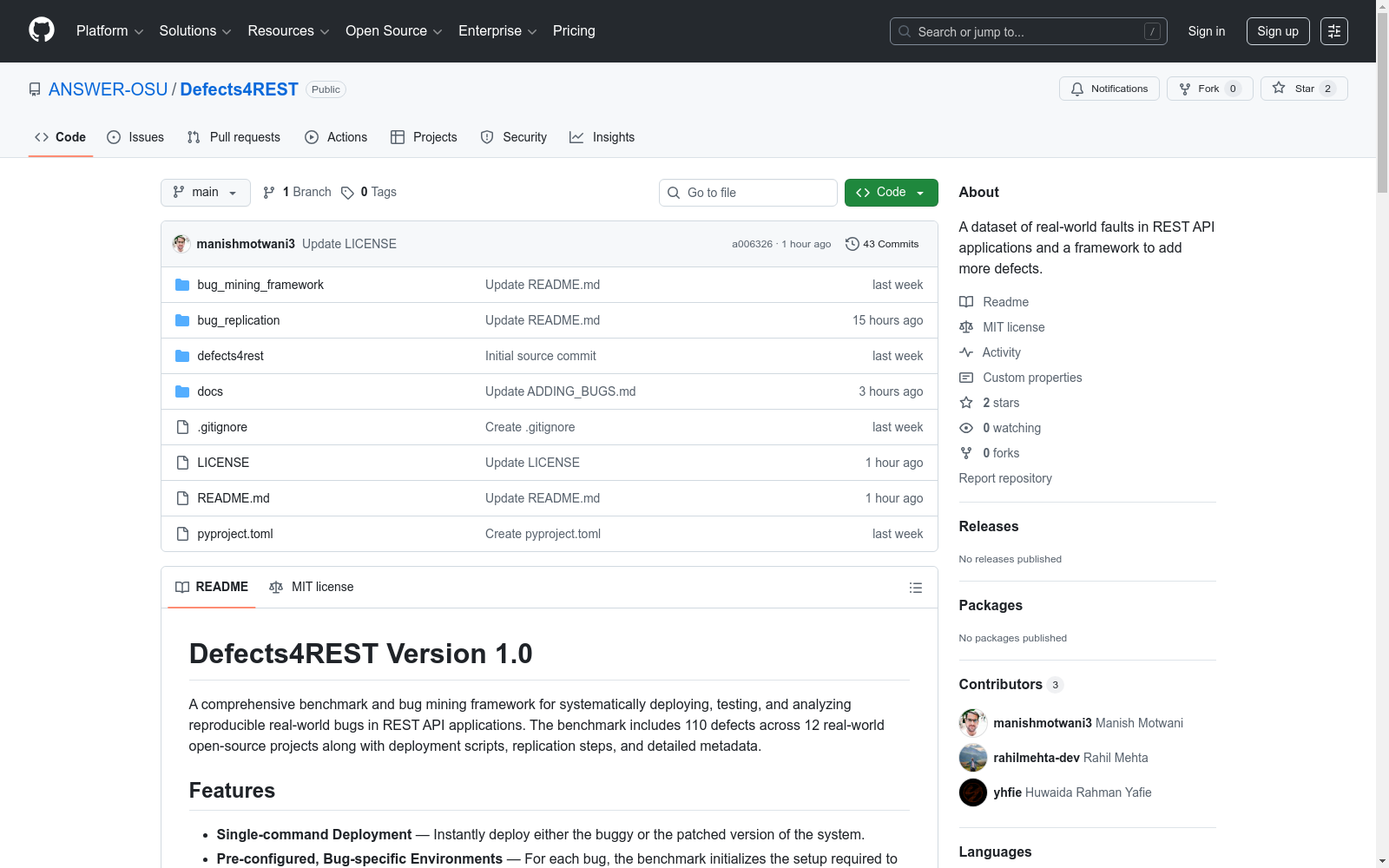Click the Search or jump to field
This screenshot has width=1389, height=868.
coord(1029,31)
